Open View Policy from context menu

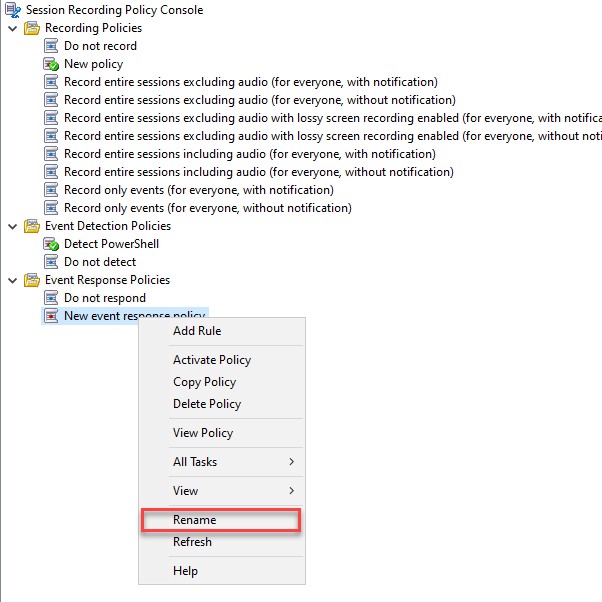pyautogui.click(x=222, y=433)
